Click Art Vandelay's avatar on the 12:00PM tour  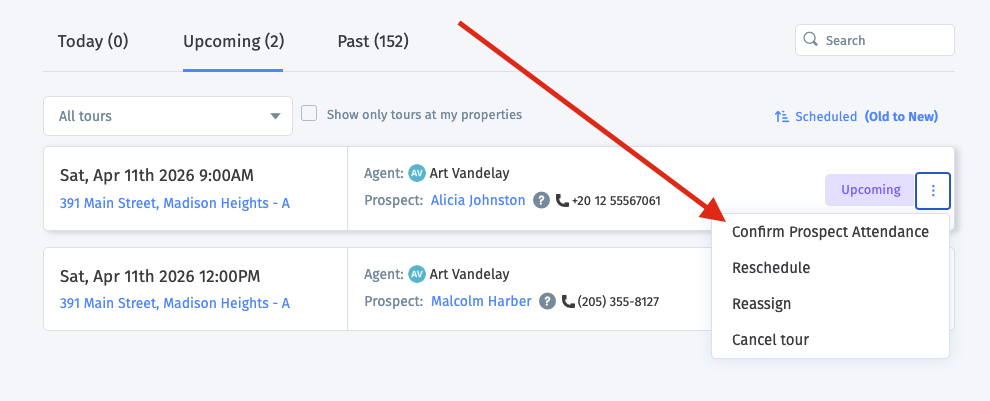pyautogui.click(x=417, y=274)
